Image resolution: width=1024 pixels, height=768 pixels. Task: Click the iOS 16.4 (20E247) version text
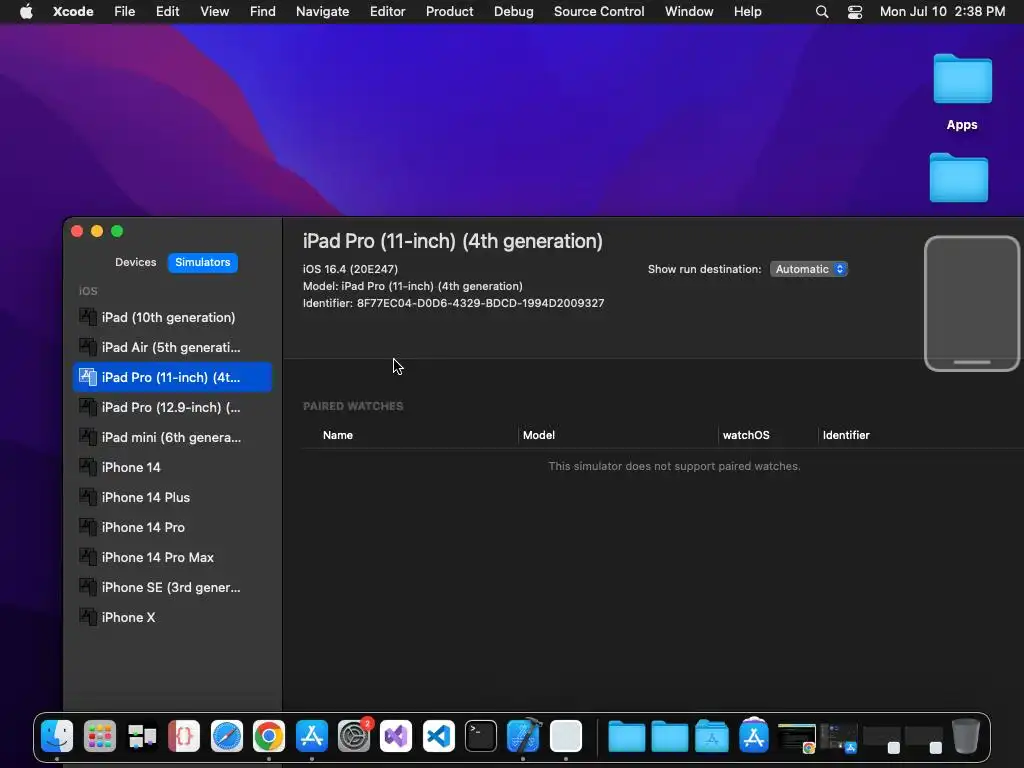point(350,269)
